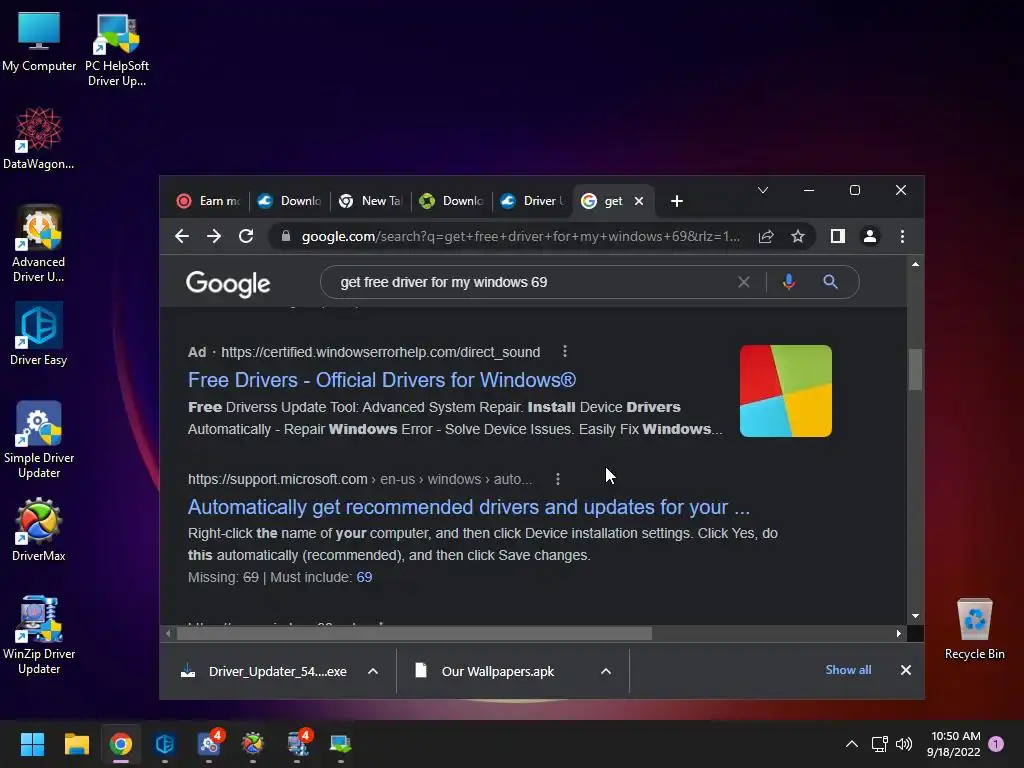
Task: Close the downloads bar
Action: coord(906,670)
